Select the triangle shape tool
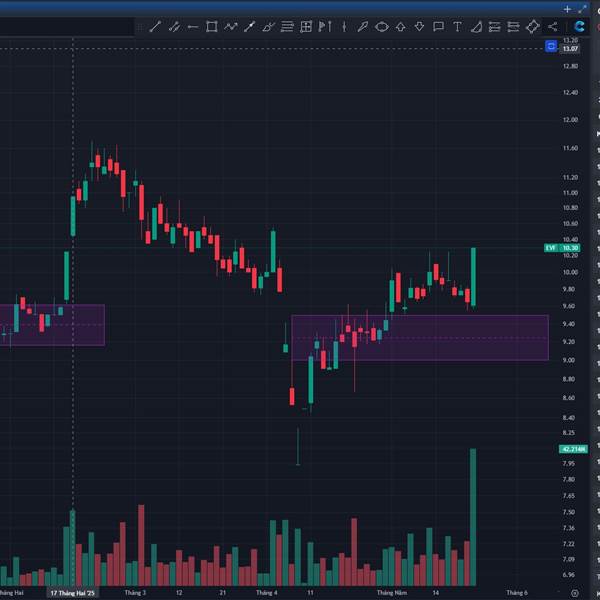Image resolution: width=600 pixels, height=600 pixels. (x=476, y=27)
